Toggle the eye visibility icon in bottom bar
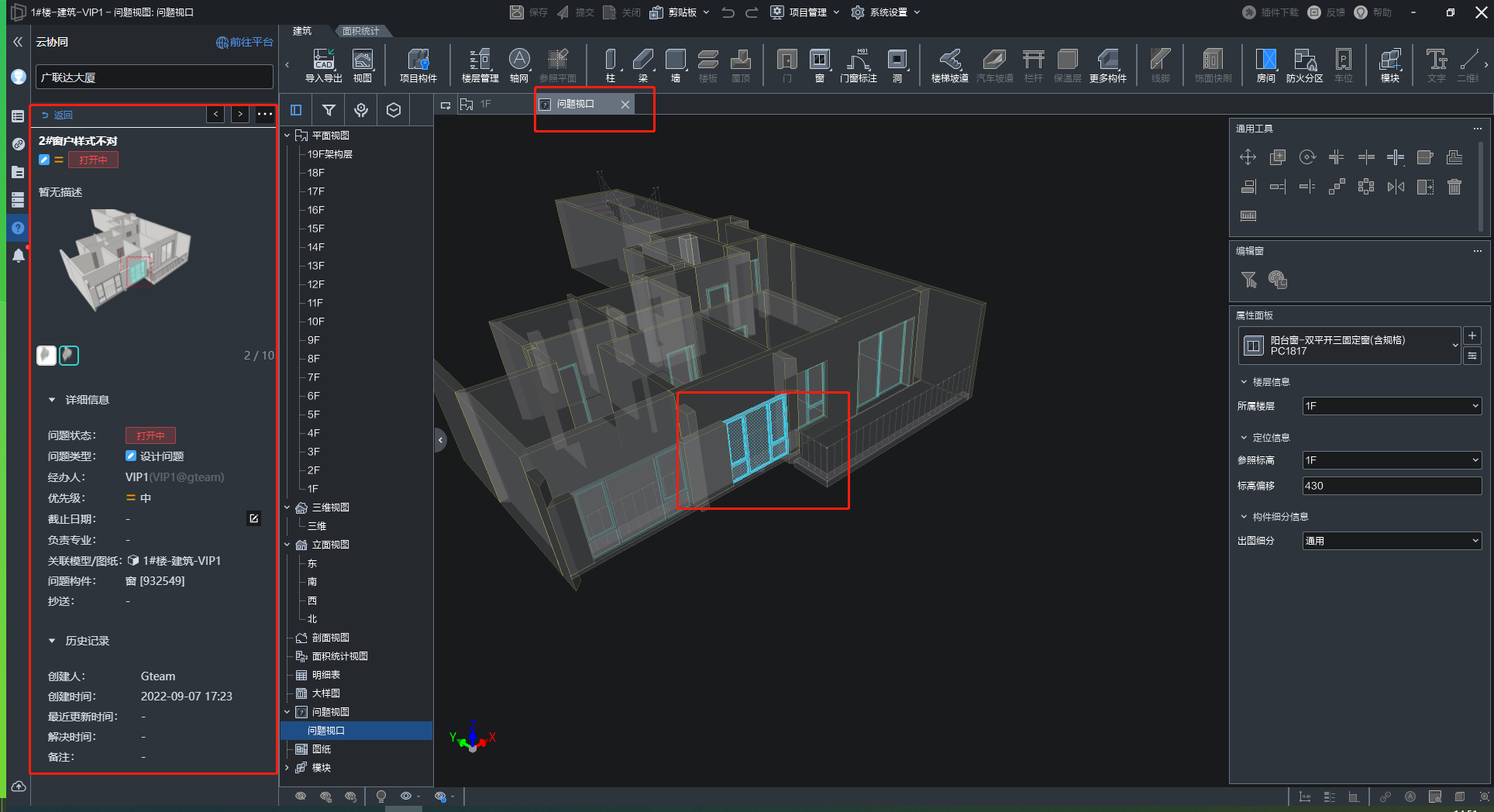The image size is (1494, 812). coord(406,796)
